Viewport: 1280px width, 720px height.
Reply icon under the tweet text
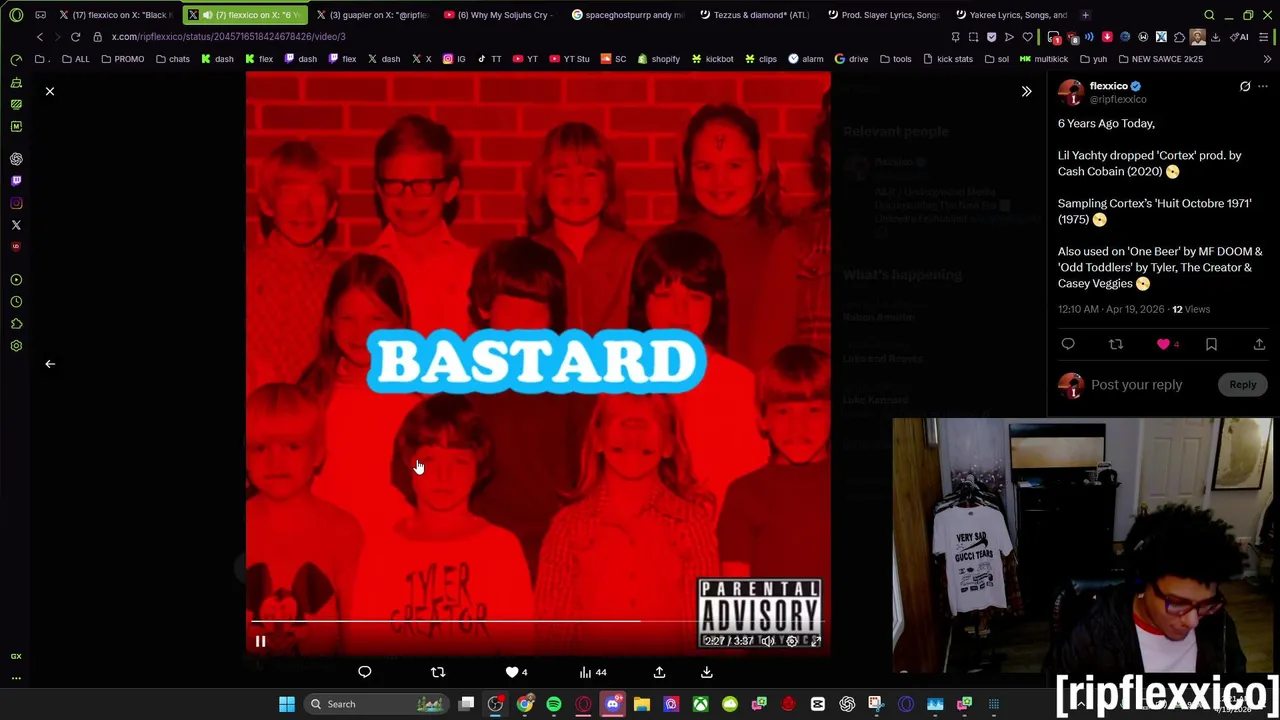1068,344
